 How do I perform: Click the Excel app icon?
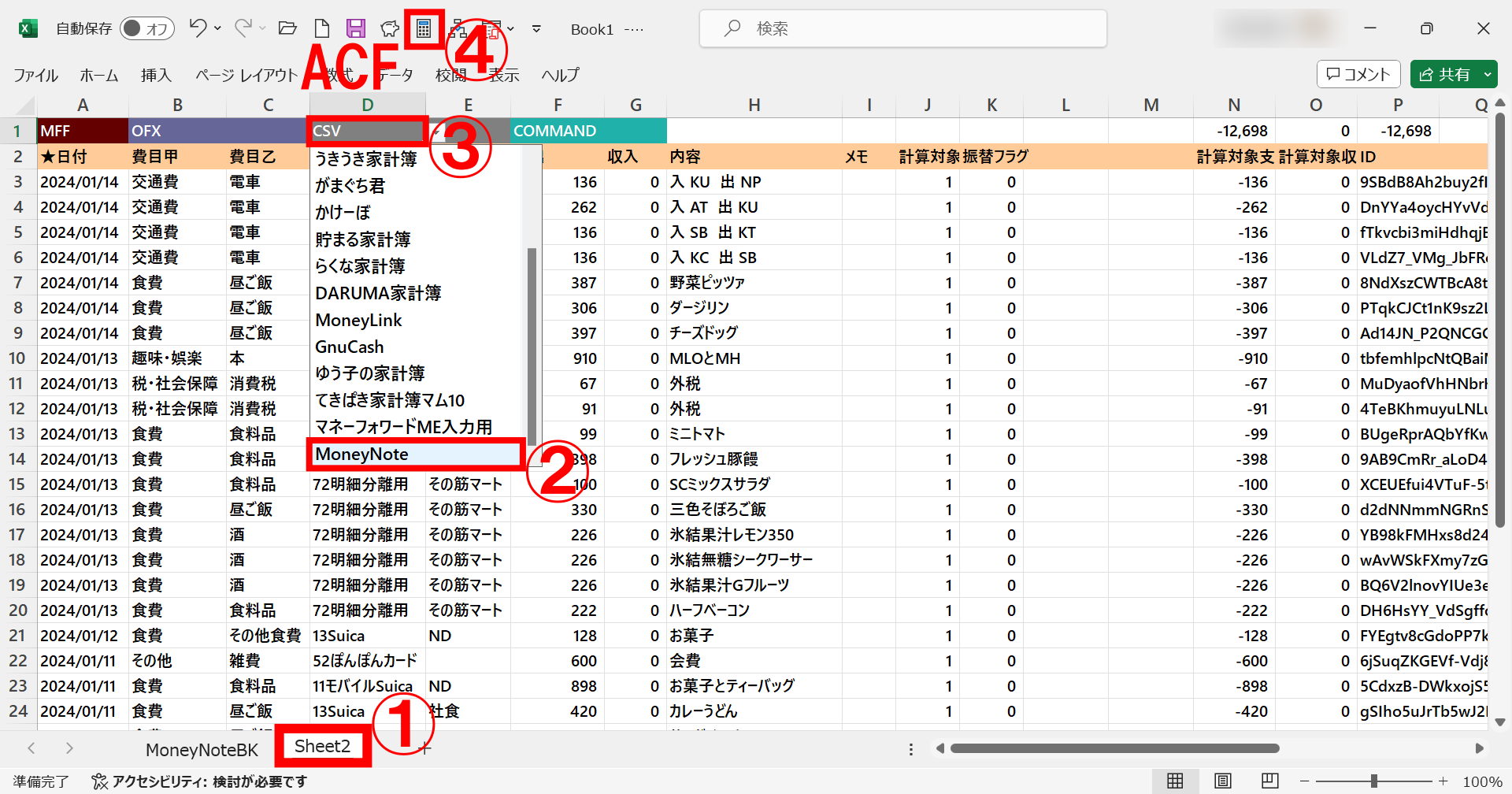pos(28,29)
